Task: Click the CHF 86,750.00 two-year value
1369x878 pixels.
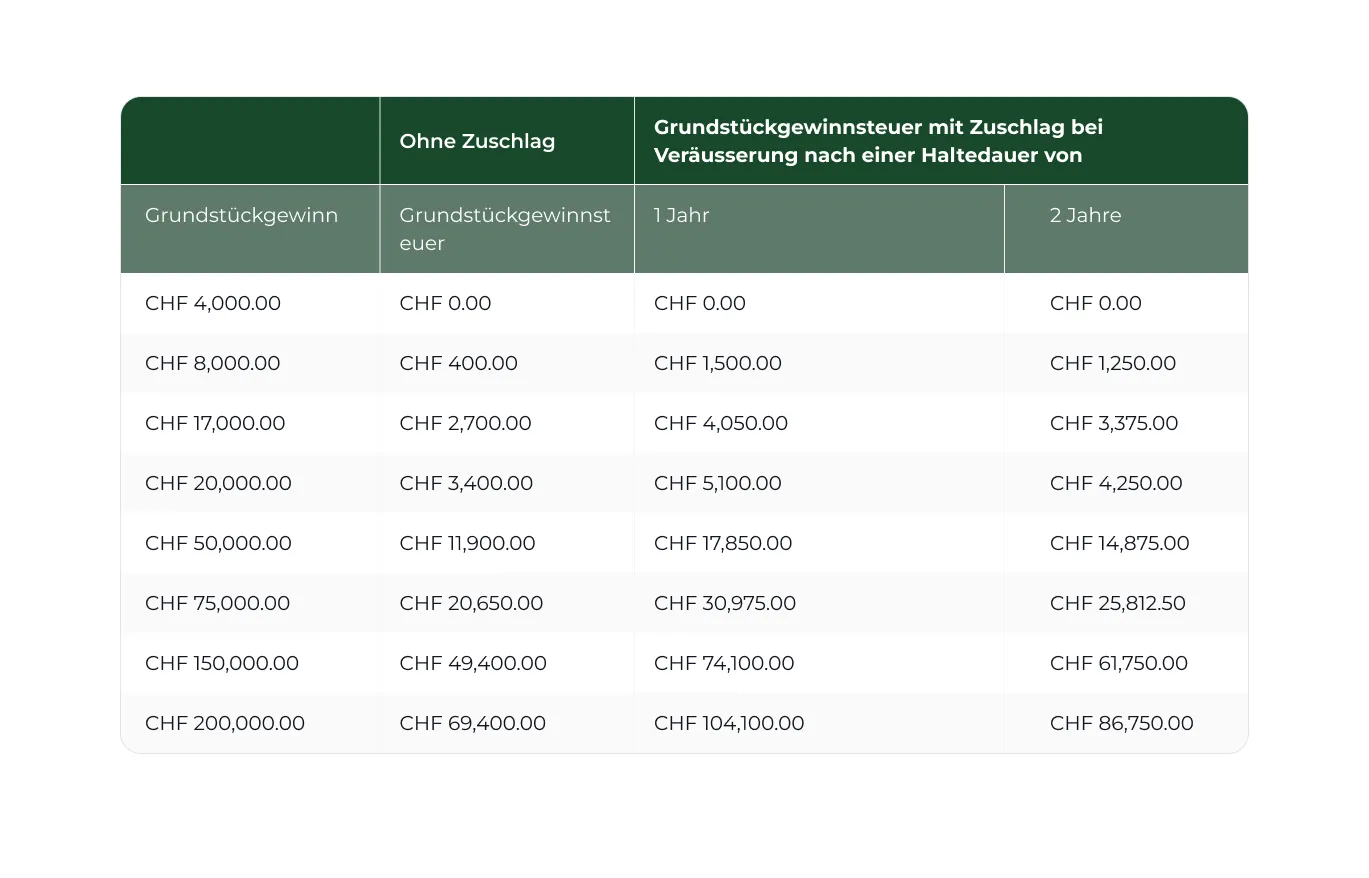Action: 1122,723
